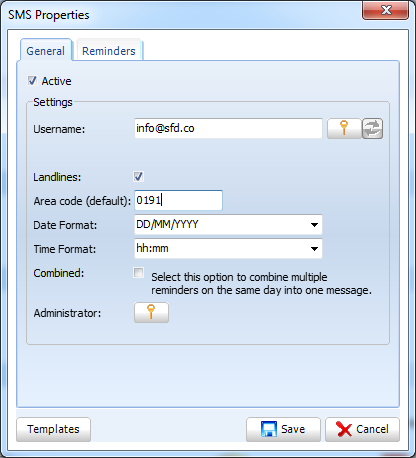Viewport: 416px width, 458px height.
Task: Switch to the Reminders tab
Action: (109, 51)
